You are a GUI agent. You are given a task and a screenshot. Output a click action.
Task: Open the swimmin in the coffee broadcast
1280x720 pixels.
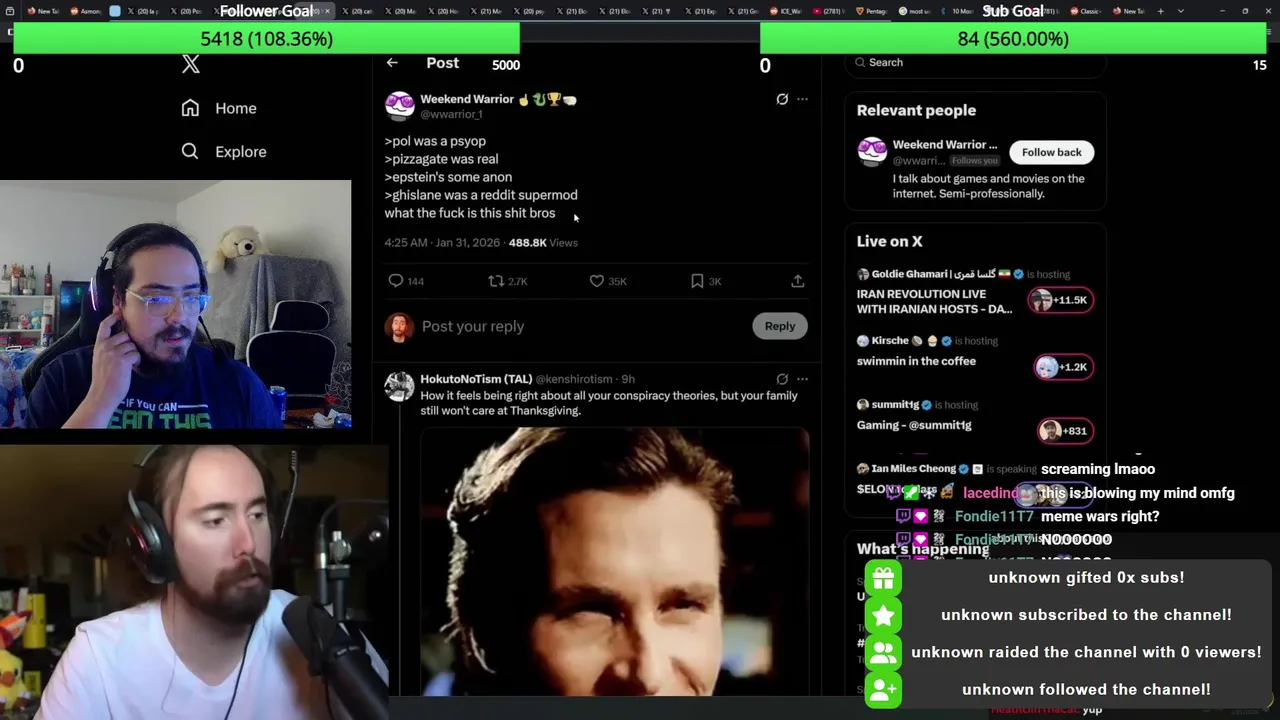916,361
